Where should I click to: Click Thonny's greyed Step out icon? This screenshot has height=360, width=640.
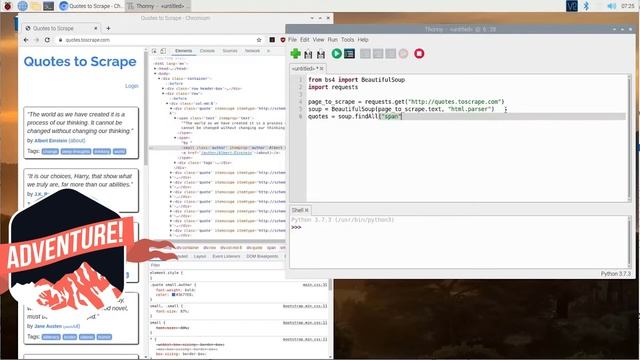pyautogui.click(x=391, y=53)
